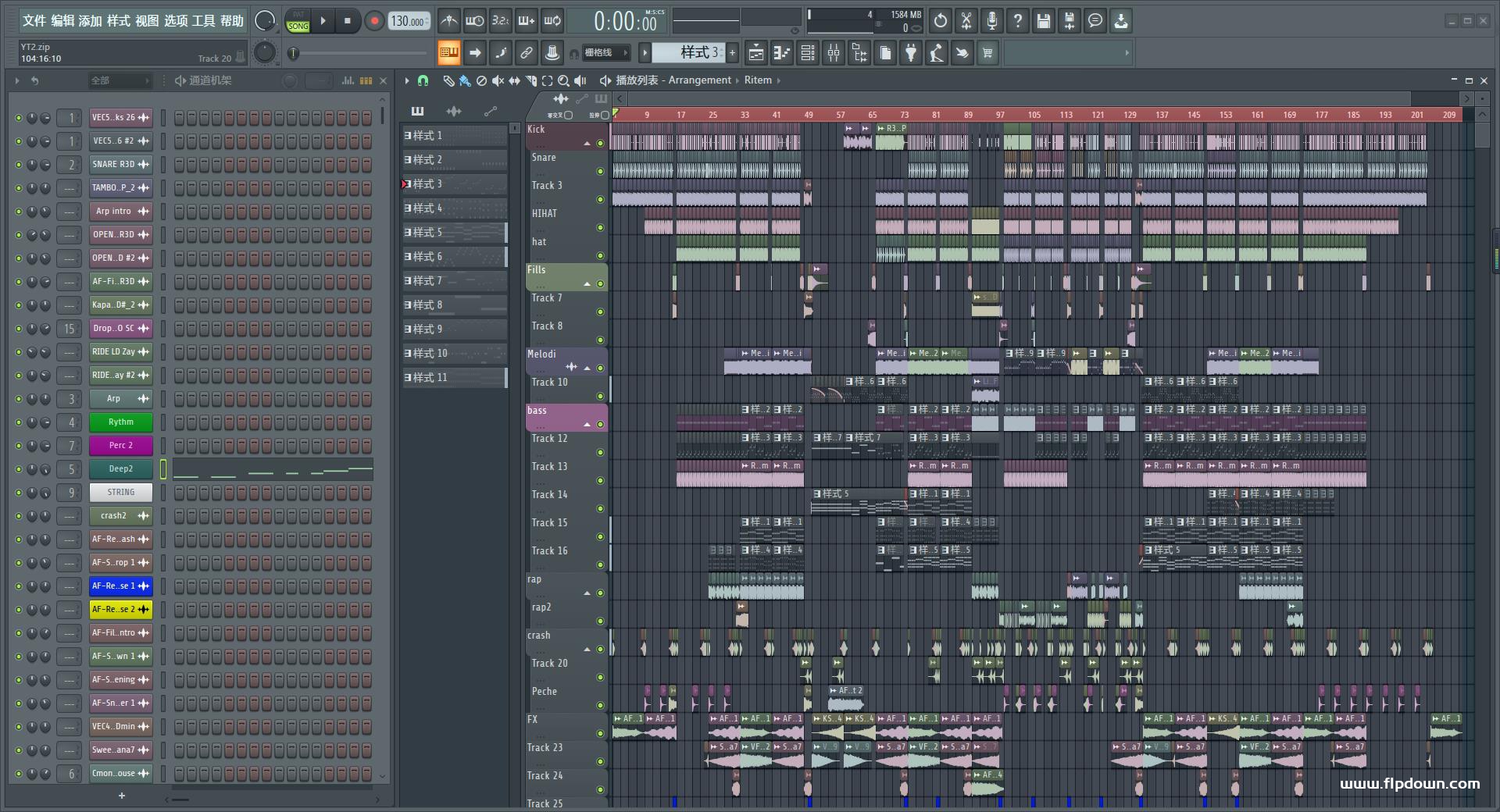The width and height of the screenshot is (1500, 812).
Task: Switch Pat/Song playback mode
Action: pos(298,21)
